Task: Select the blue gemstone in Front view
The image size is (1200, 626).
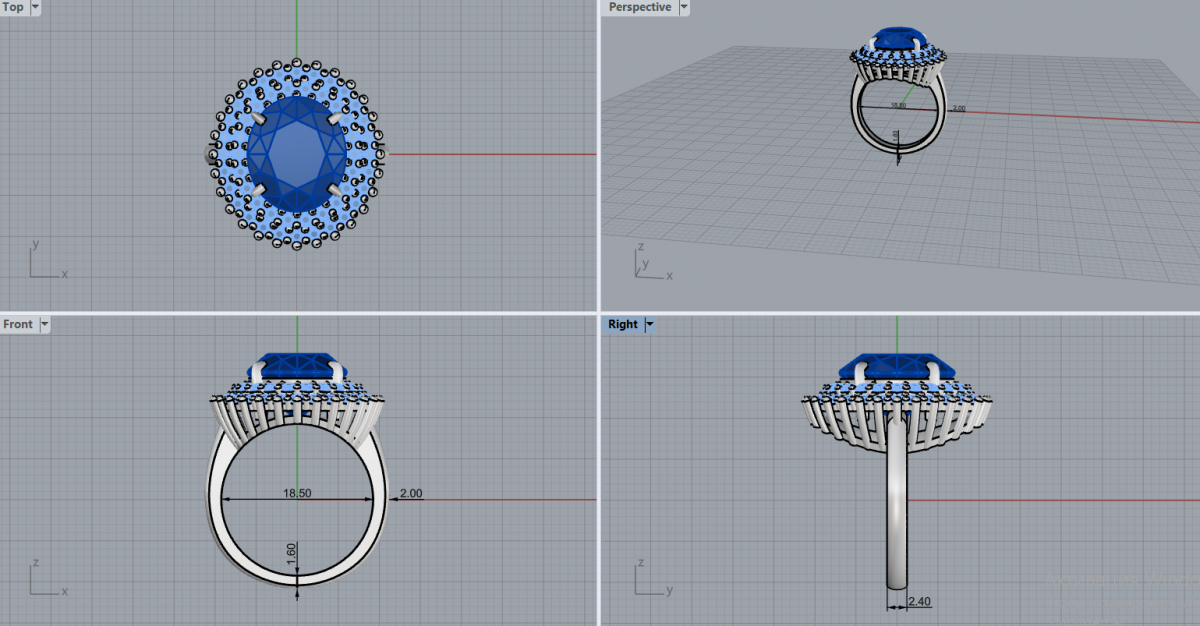Action: click(x=297, y=365)
